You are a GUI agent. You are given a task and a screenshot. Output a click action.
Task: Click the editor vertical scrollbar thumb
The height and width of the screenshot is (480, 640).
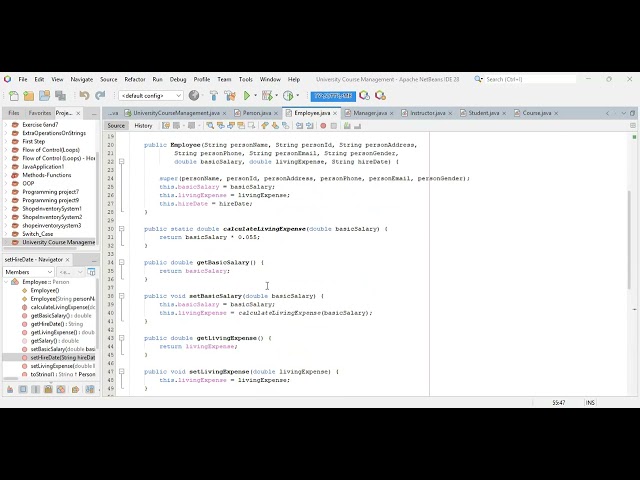[x=630, y=240]
